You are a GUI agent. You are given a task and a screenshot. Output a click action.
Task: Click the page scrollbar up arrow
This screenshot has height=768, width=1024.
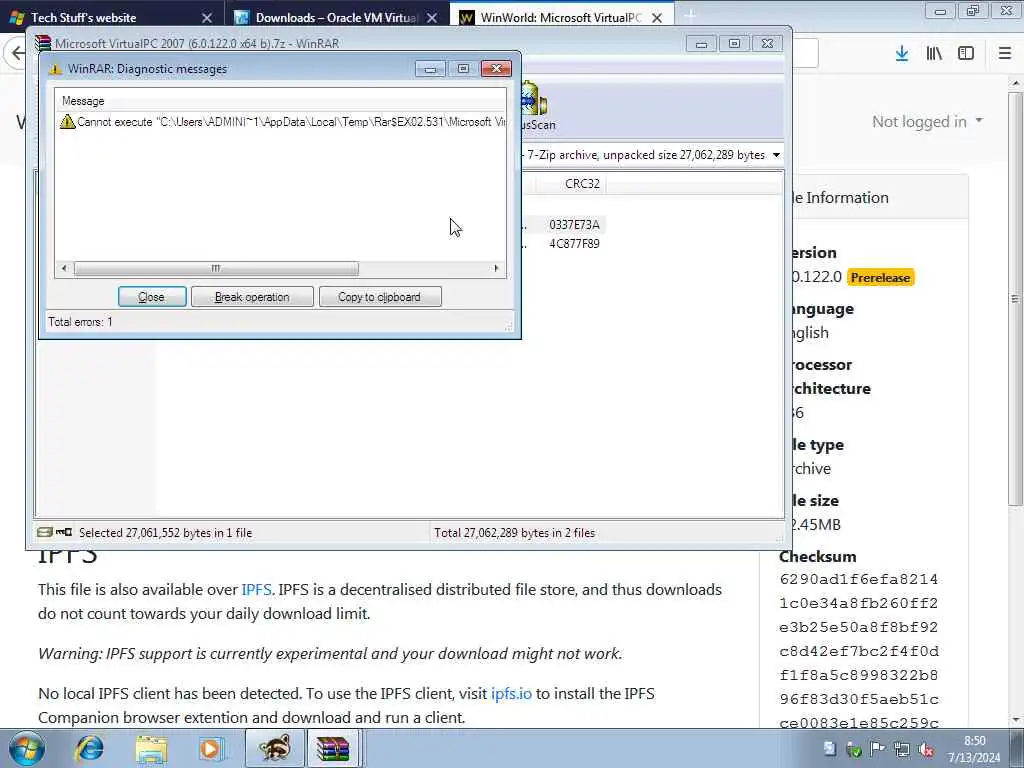coord(1015,84)
